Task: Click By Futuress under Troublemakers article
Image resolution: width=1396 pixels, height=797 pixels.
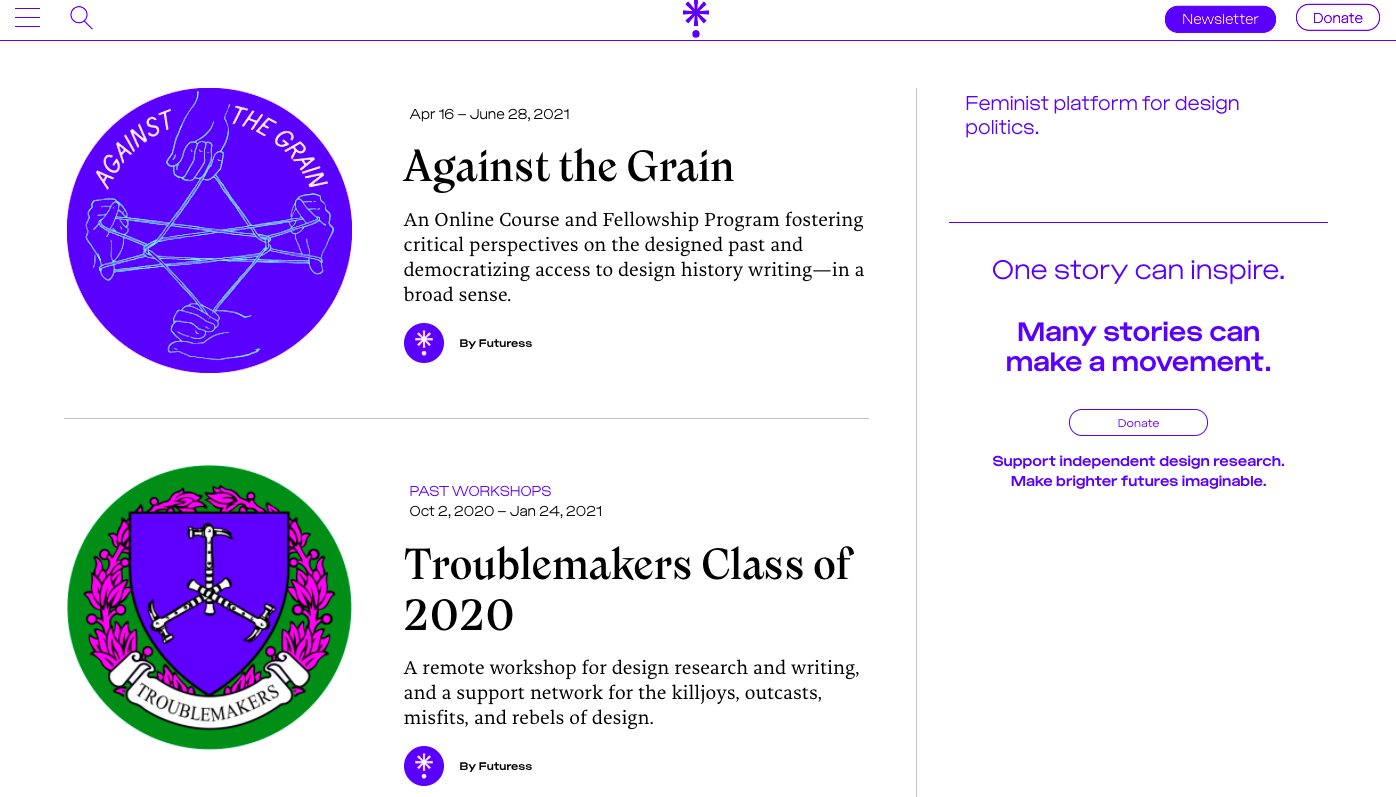Action: point(496,766)
